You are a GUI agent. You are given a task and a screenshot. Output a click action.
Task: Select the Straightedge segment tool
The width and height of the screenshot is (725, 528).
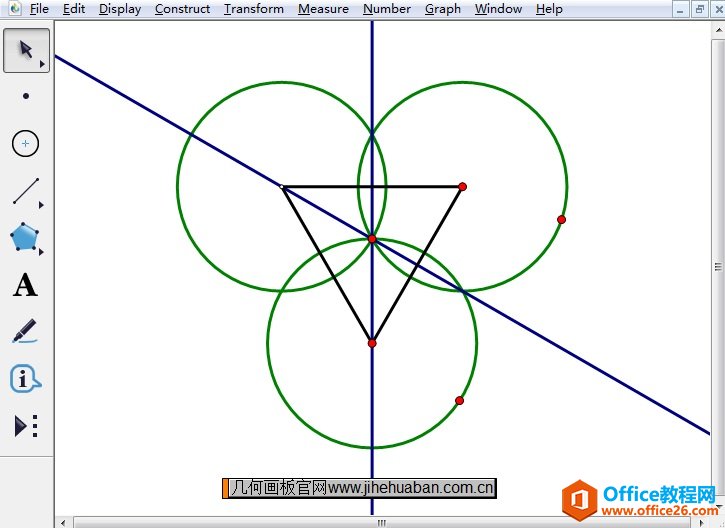point(26,191)
